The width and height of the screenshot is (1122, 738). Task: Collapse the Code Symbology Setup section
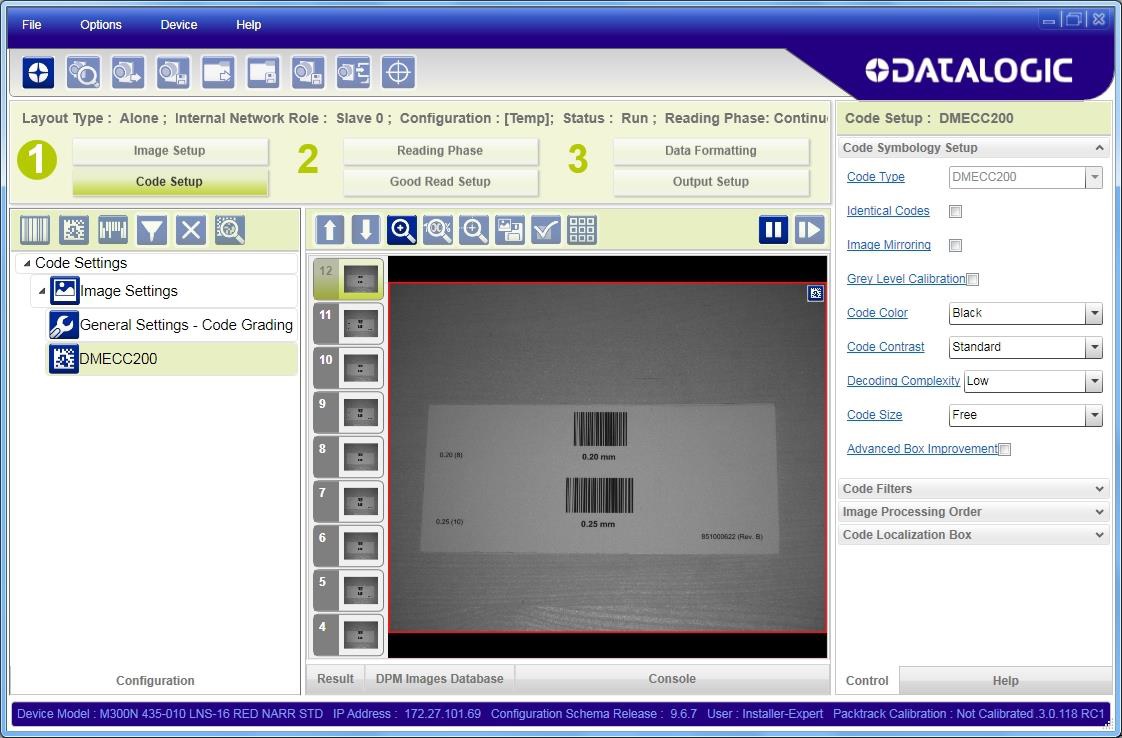click(973, 147)
